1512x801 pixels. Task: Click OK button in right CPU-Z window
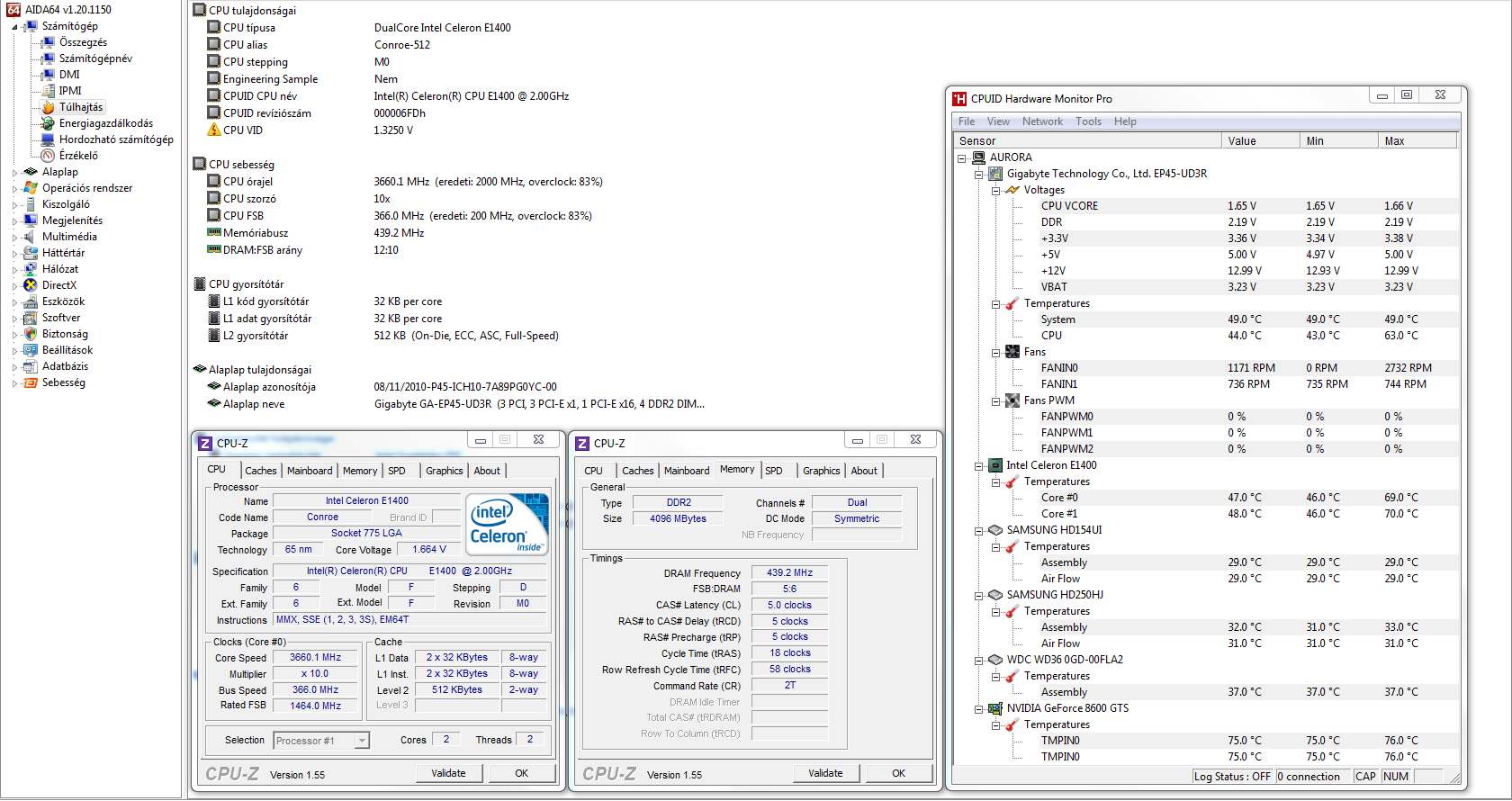pyautogui.click(x=899, y=773)
